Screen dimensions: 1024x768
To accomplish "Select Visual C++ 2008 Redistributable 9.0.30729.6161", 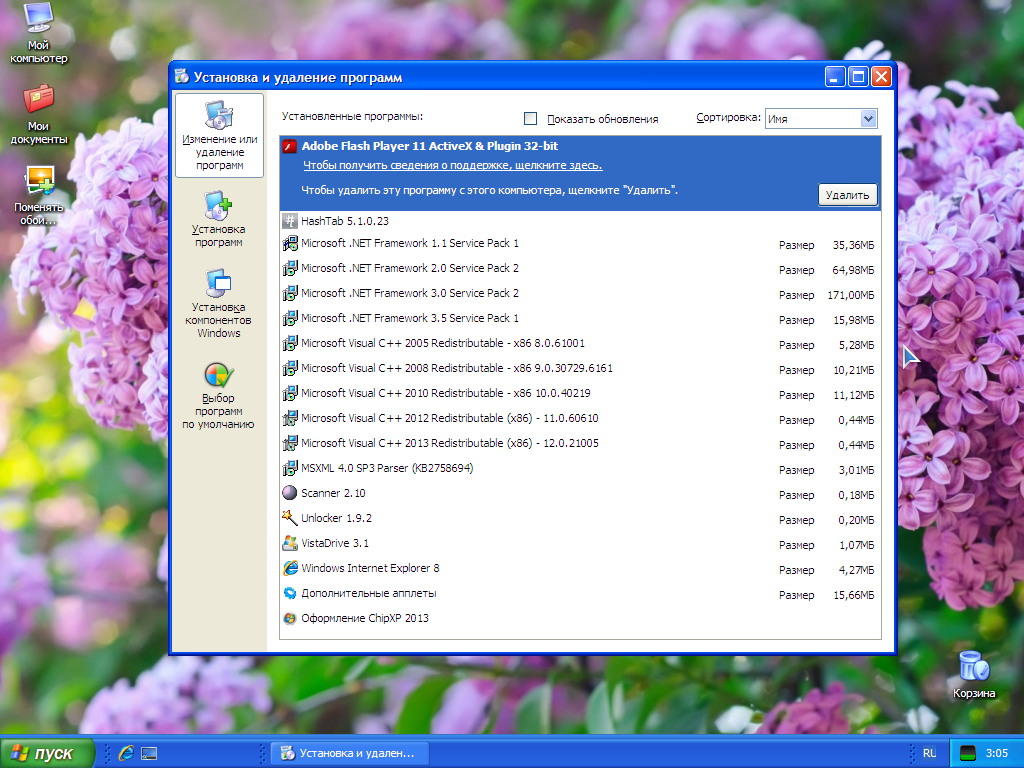I will tap(581, 368).
